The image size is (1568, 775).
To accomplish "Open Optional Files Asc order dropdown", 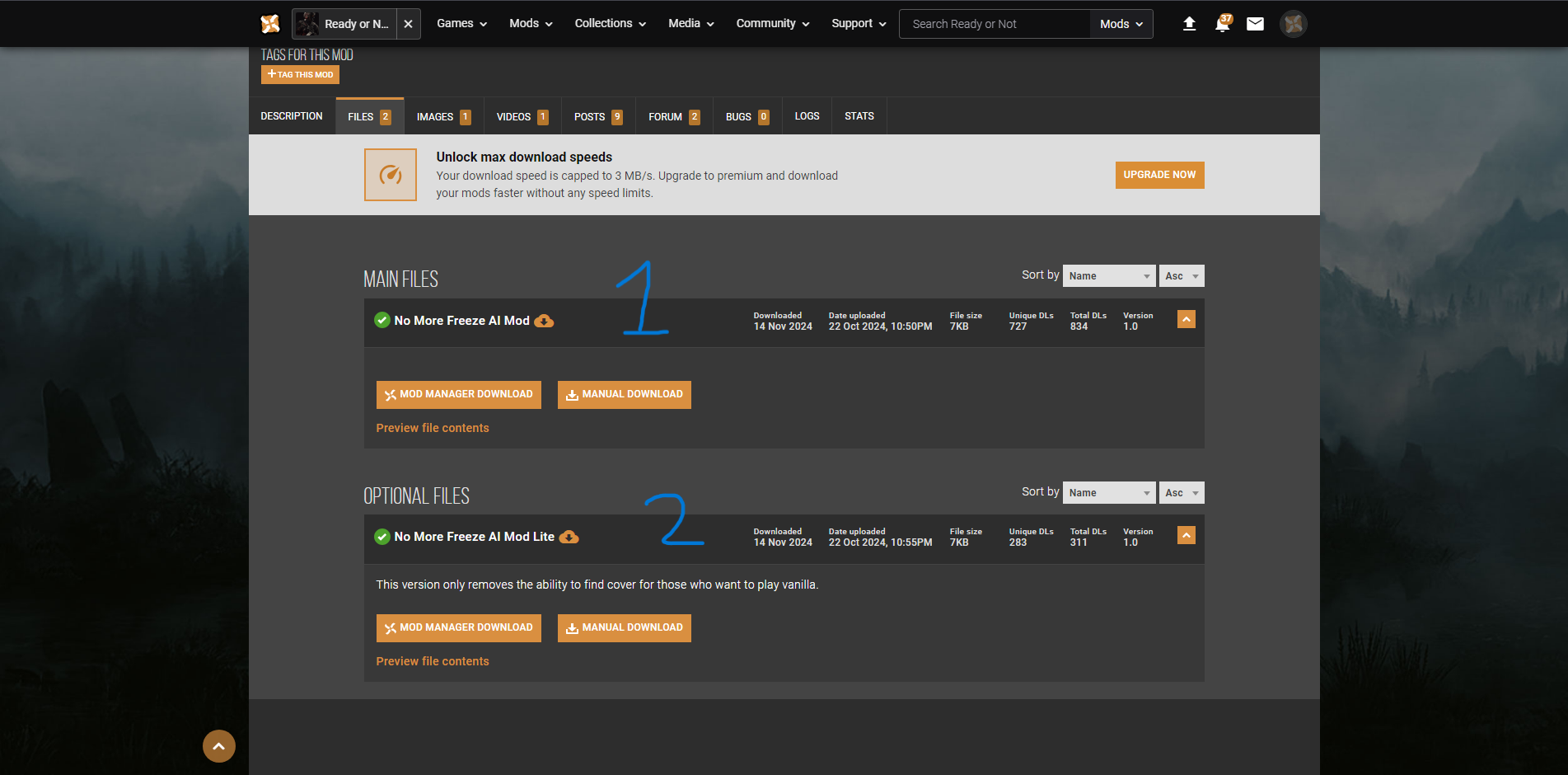I will (1182, 493).
